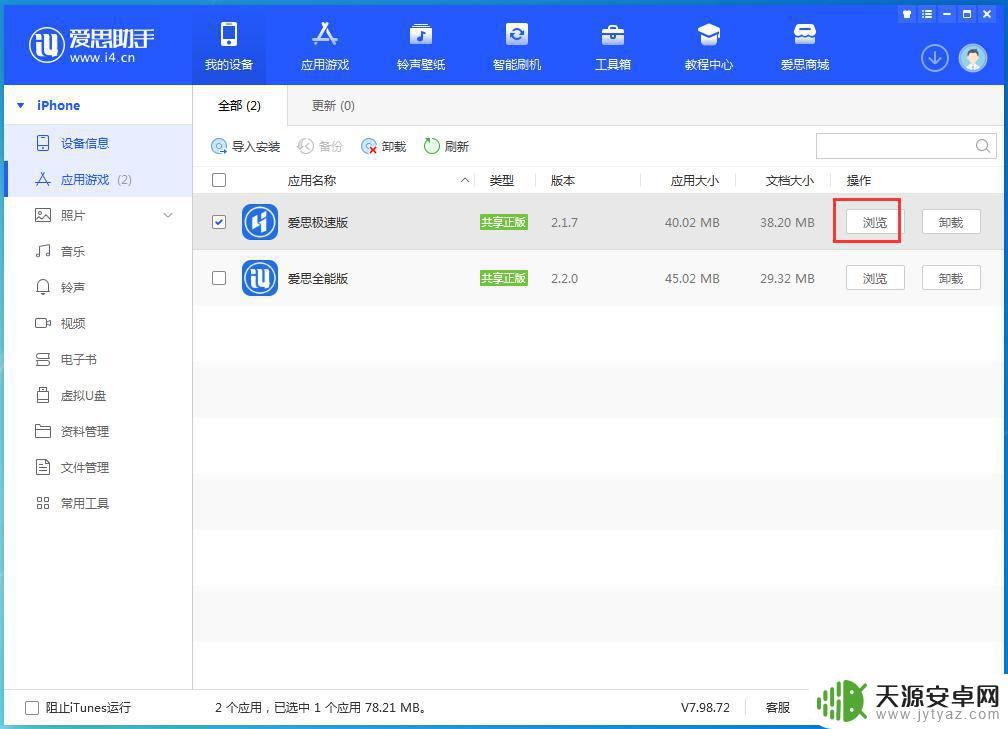
Task: Sort by 应用大小 column header
Action: pyautogui.click(x=694, y=181)
